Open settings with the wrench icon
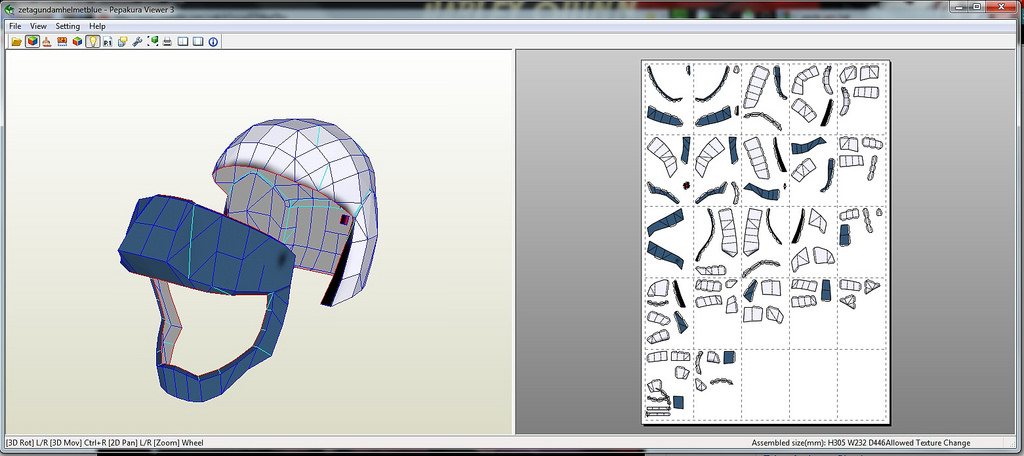Image resolution: width=1024 pixels, height=456 pixels. click(x=137, y=42)
